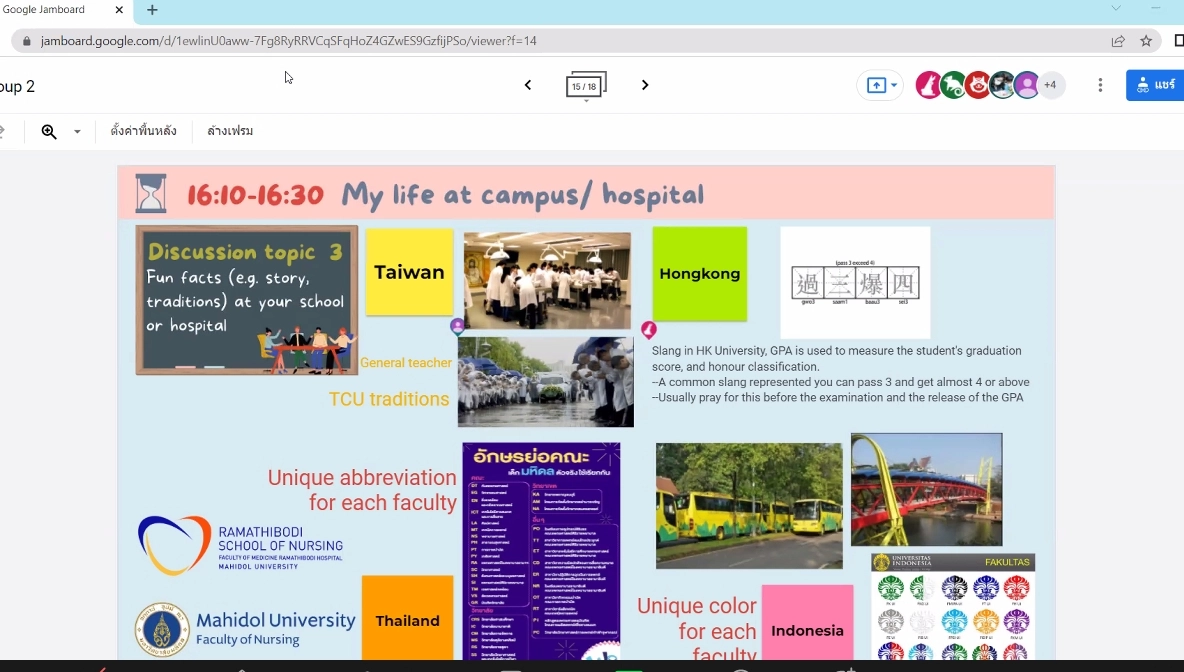Open a new browser tab
The height and width of the screenshot is (672, 1184).
[x=153, y=10]
